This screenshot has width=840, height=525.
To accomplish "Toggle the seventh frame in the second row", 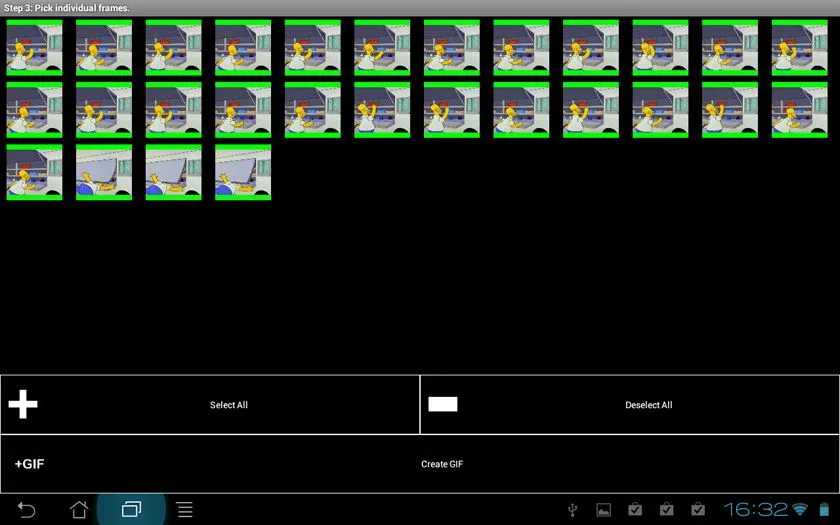I will click(x=452, y=110).
